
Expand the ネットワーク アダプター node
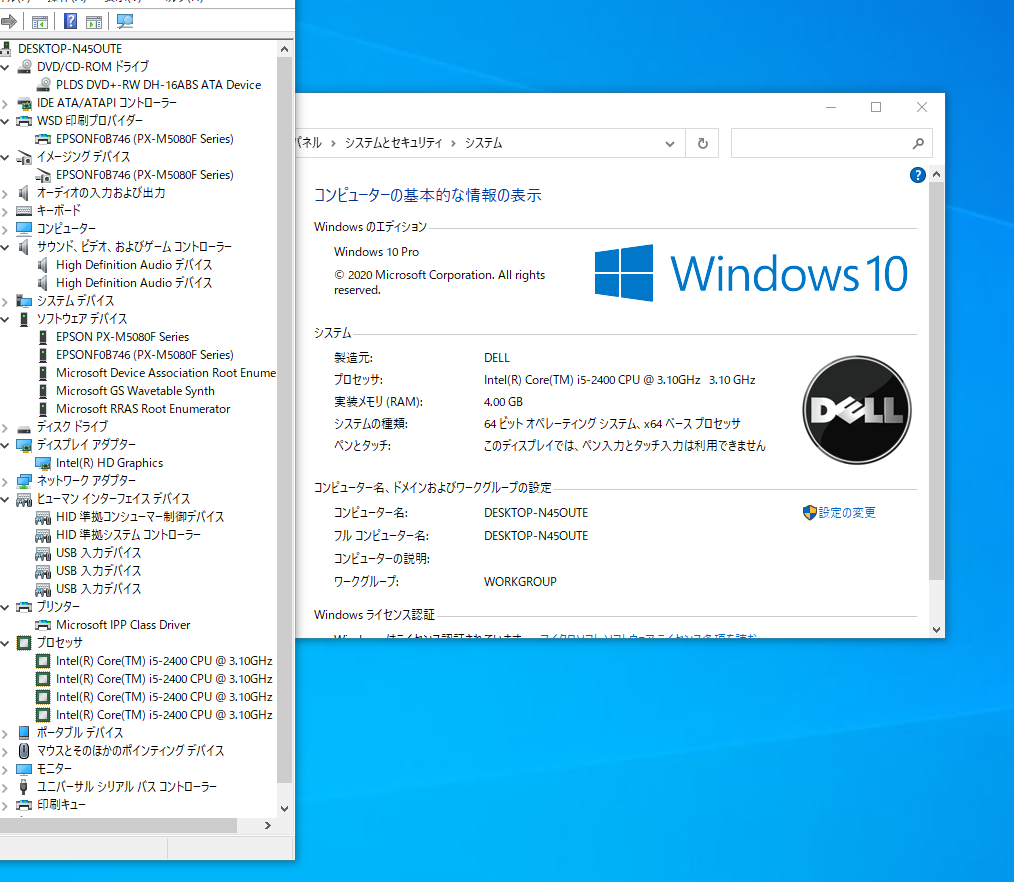pos(5,481)
